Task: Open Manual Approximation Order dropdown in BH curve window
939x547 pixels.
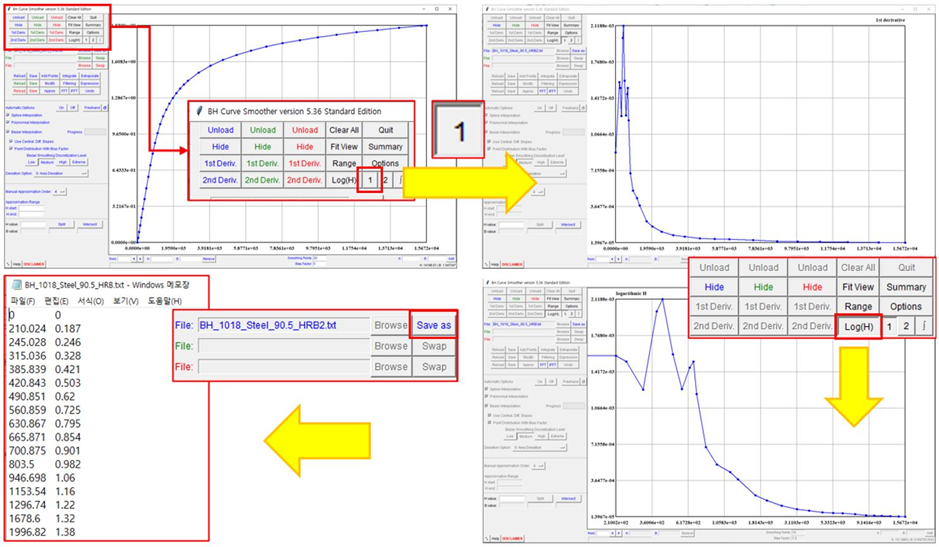Action: pyautogui.click(x=60, y=192)
